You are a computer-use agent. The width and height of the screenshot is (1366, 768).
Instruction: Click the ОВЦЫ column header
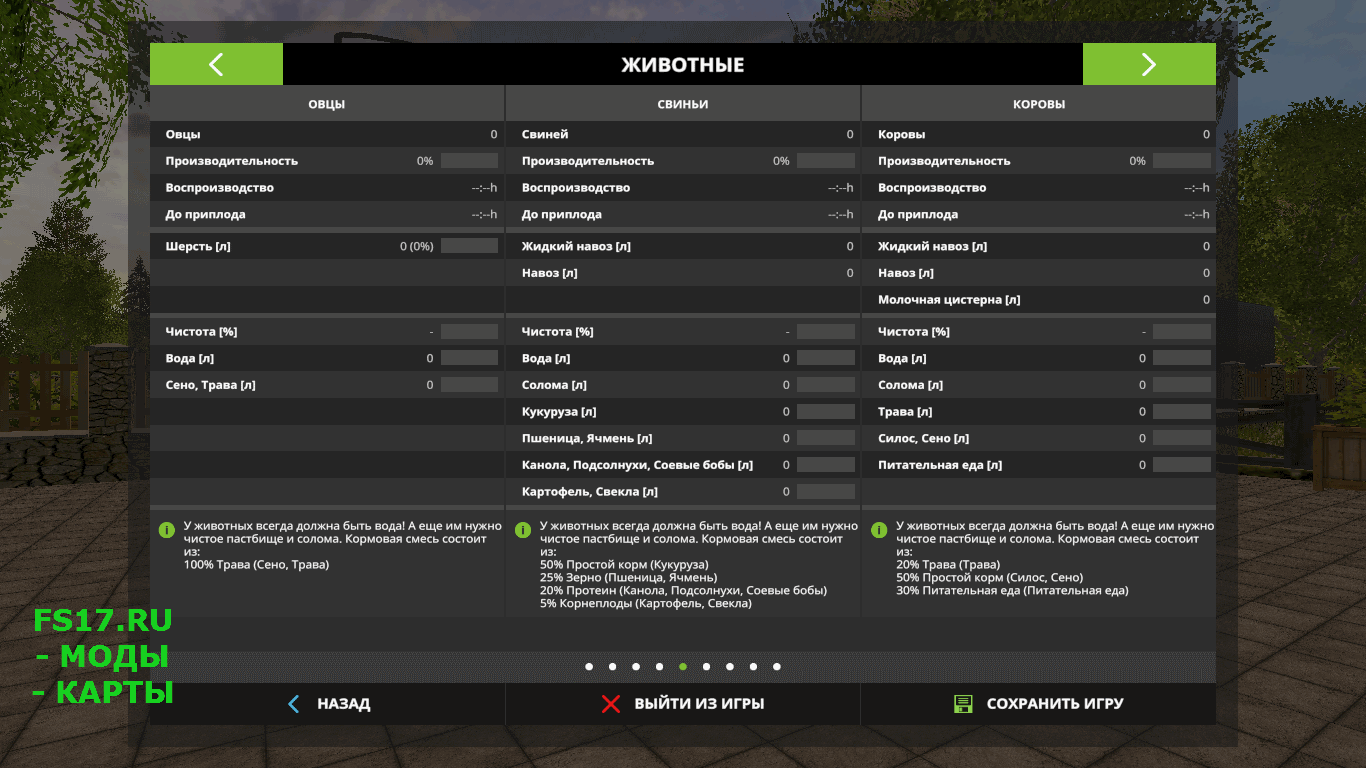[x=327, y=104]
